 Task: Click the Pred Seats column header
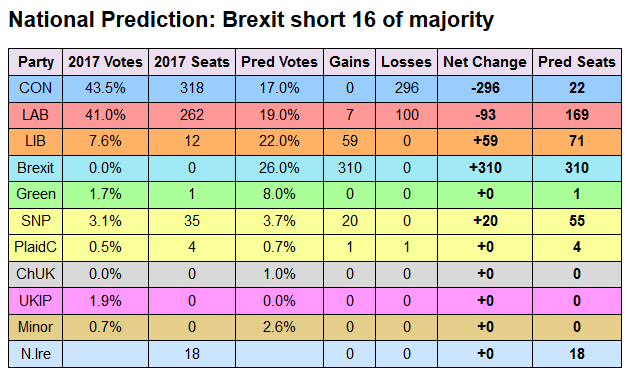pos(577,62)
